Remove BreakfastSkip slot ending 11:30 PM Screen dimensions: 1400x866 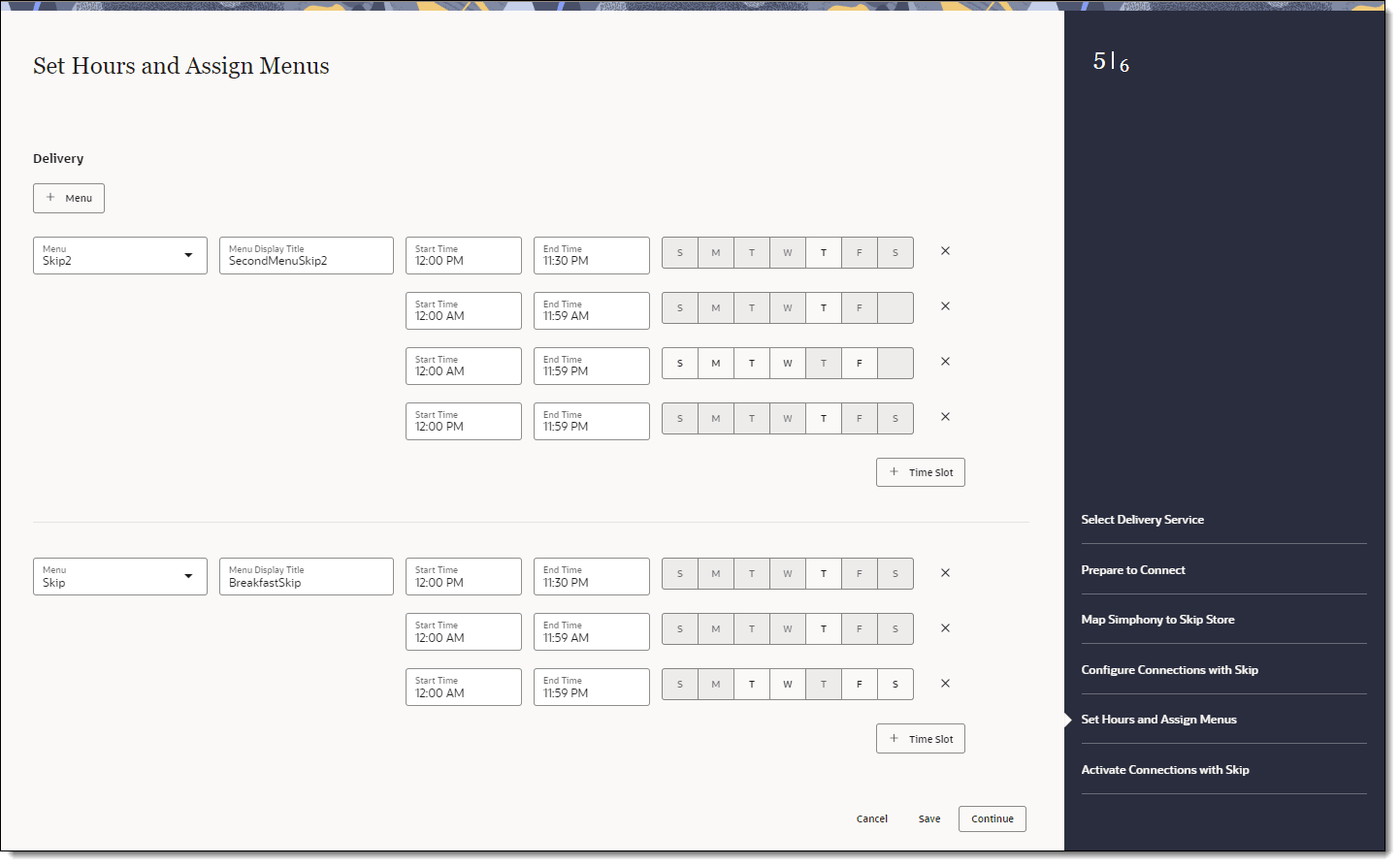pyautogui.click(x=945, y=573)
